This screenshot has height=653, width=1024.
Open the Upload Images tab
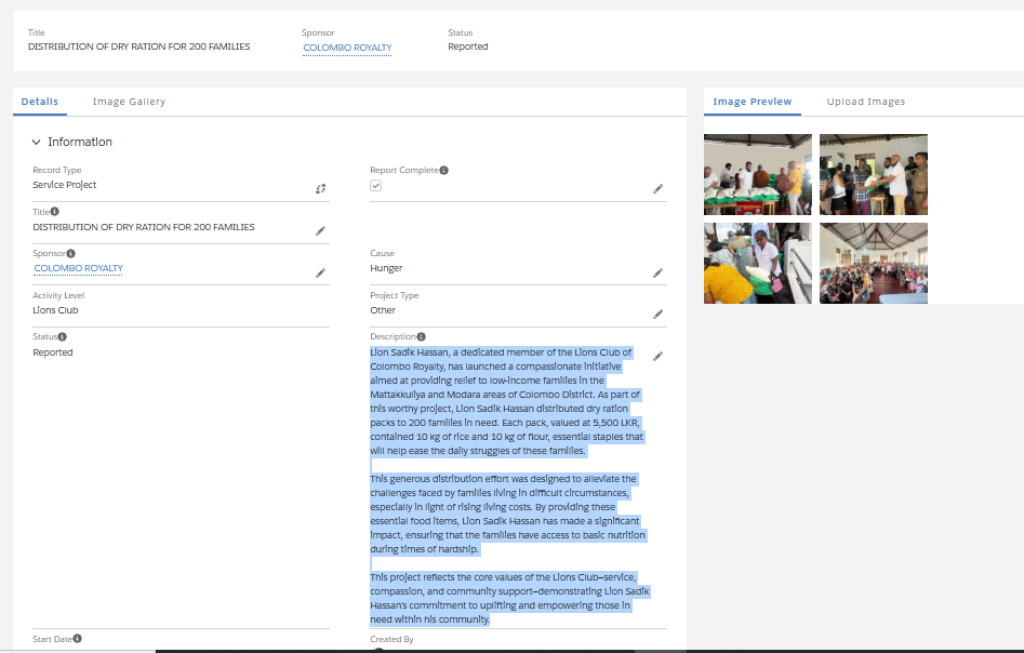866,102
